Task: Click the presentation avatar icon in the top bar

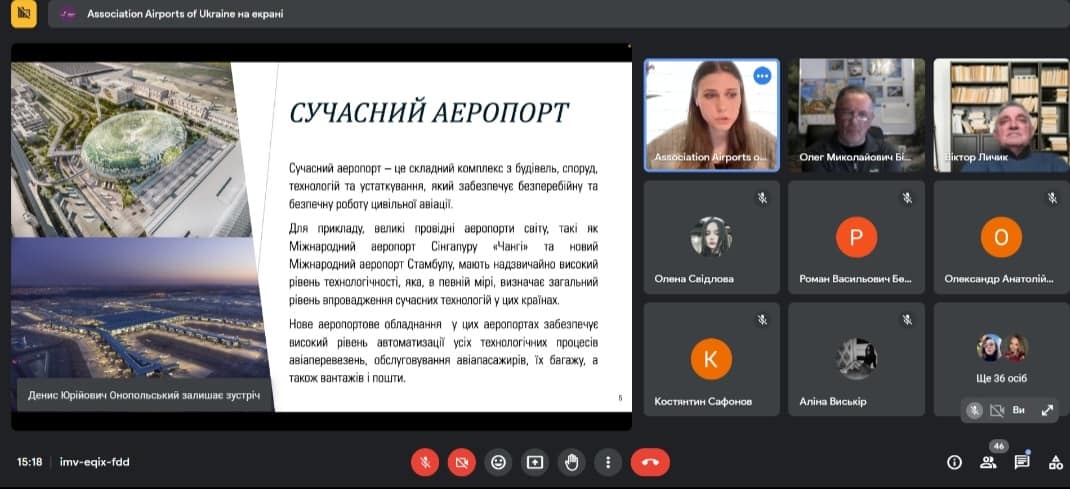Action: (68, 14)
